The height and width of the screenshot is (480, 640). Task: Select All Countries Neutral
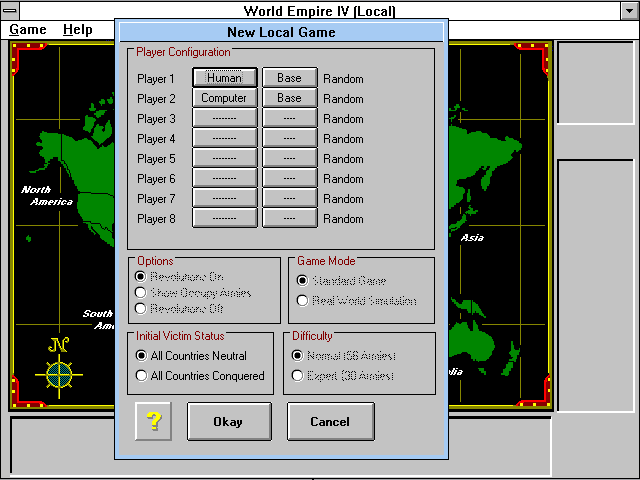tap(191, 356)
